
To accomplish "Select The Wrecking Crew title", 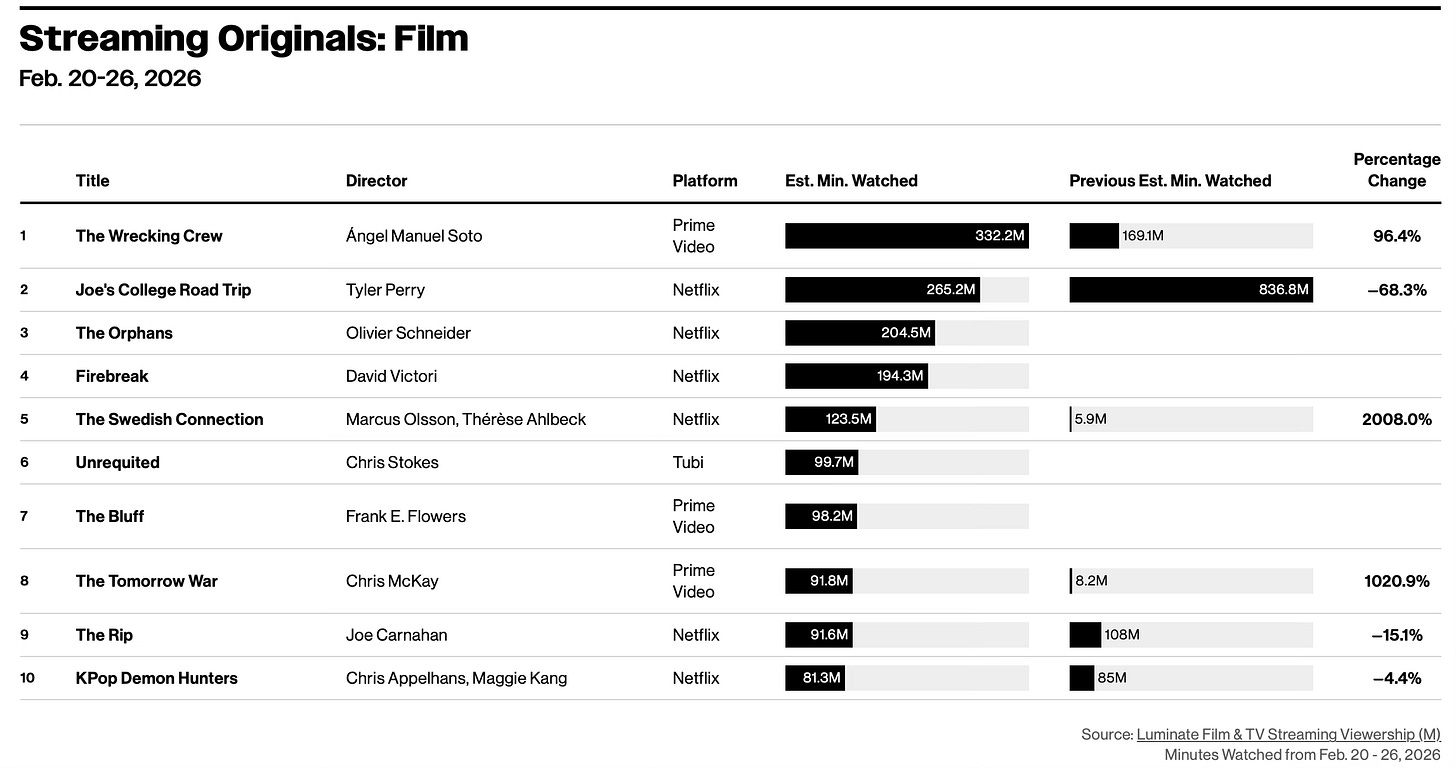I will tap(149, 236).
